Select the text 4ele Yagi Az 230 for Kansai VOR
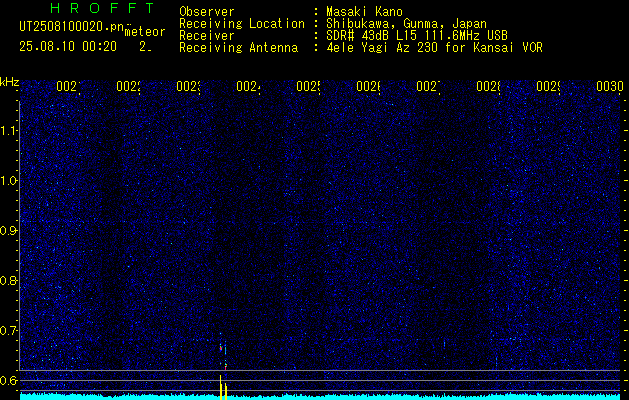This screenshot has width=629, height=400. (x=434, y=48)
